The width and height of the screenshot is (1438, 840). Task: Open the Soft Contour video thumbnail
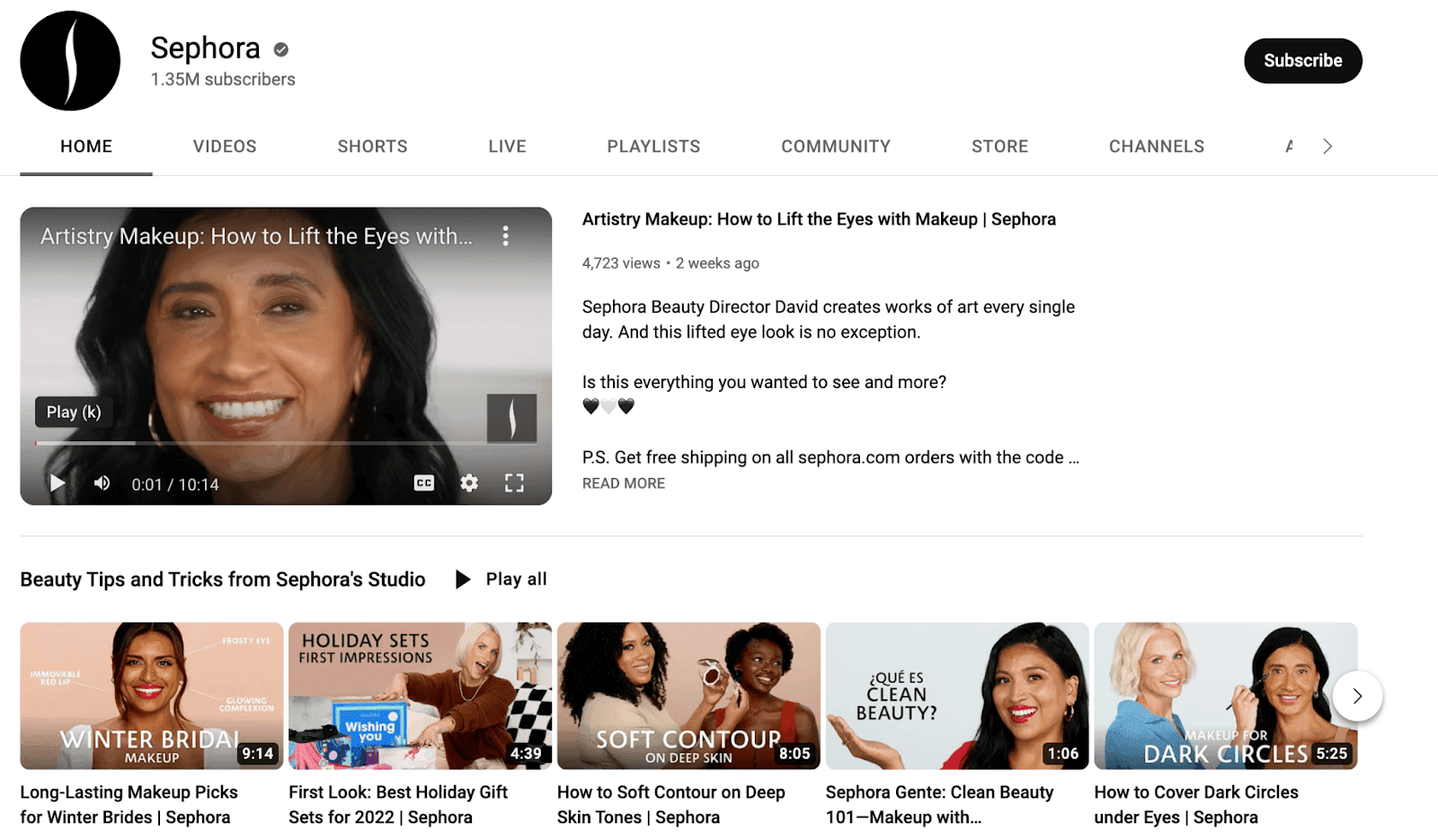pyautogui.click(x=688, y=695)
